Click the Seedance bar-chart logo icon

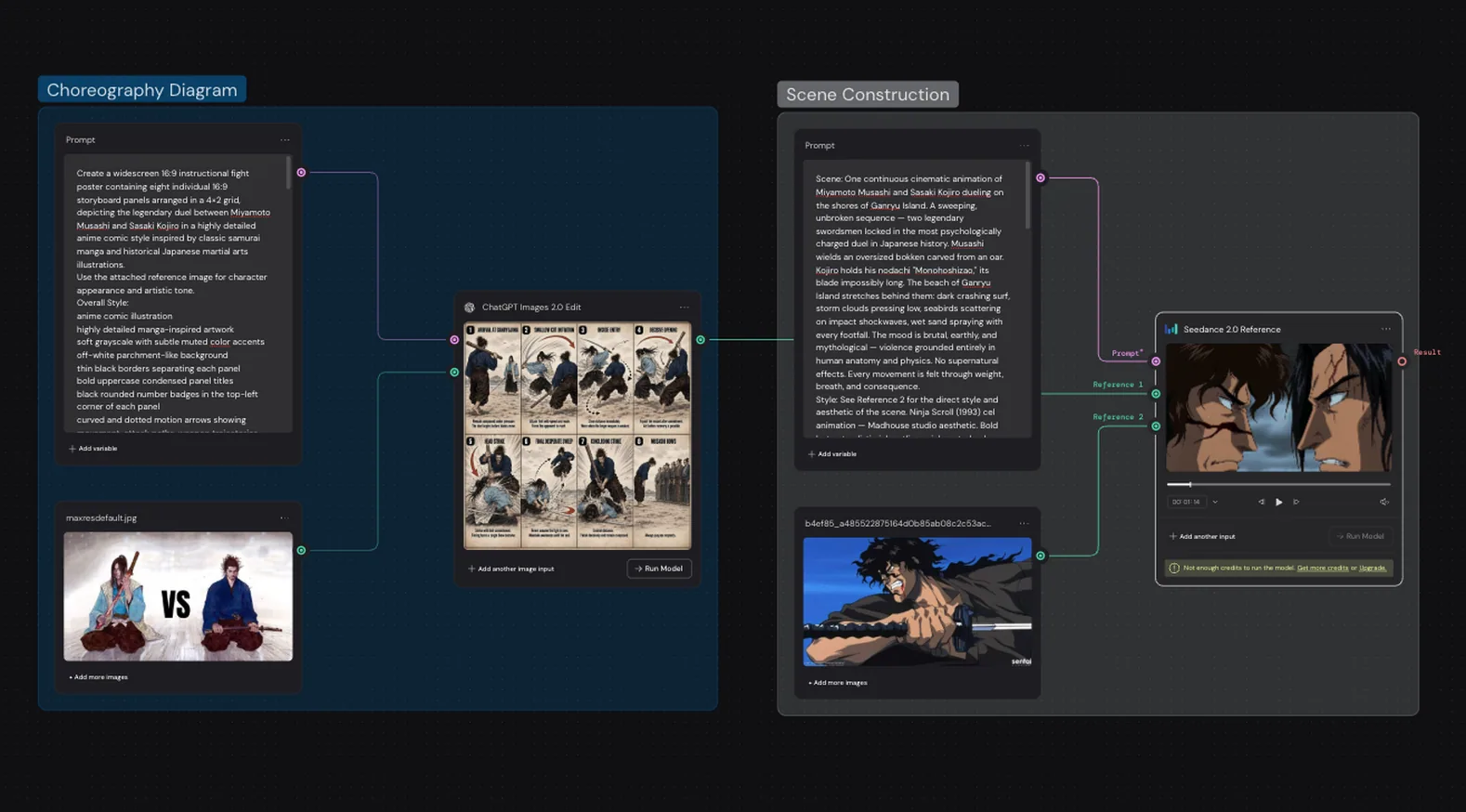(1171, 329)
